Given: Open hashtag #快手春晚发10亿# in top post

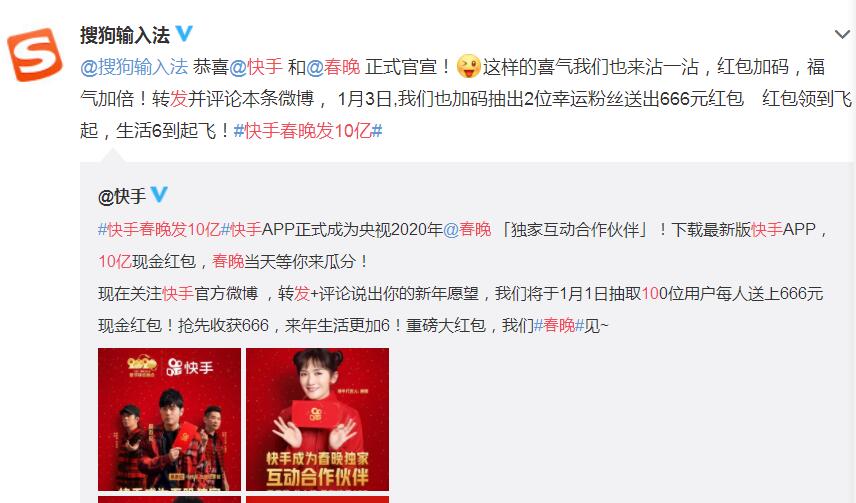Looking at the screenshot, I should pyautogui.click(x=308, y=131).
